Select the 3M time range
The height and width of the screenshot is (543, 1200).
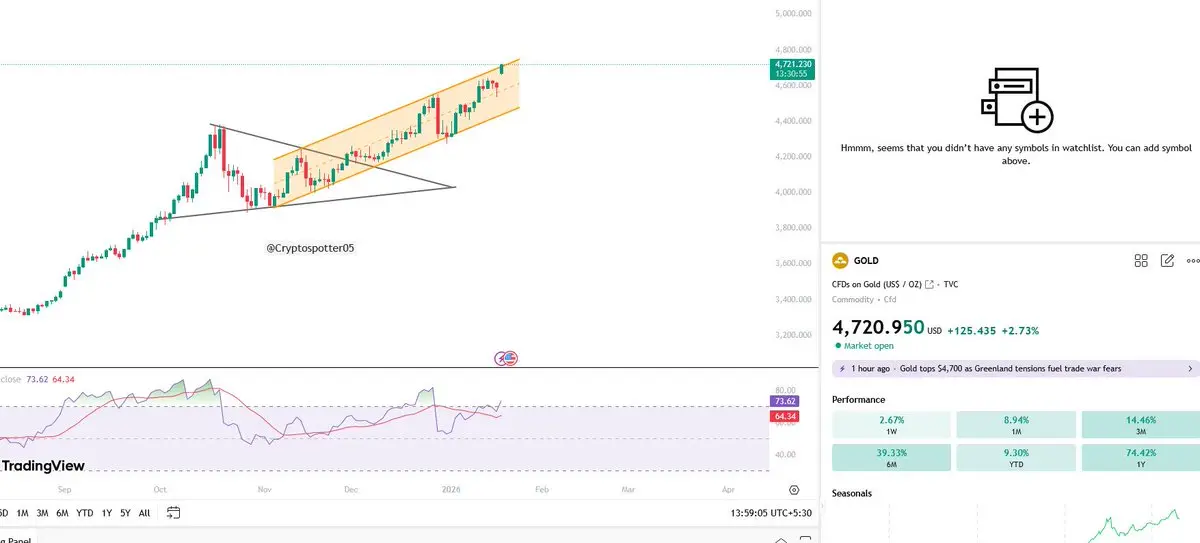click(x=42, y=513)
